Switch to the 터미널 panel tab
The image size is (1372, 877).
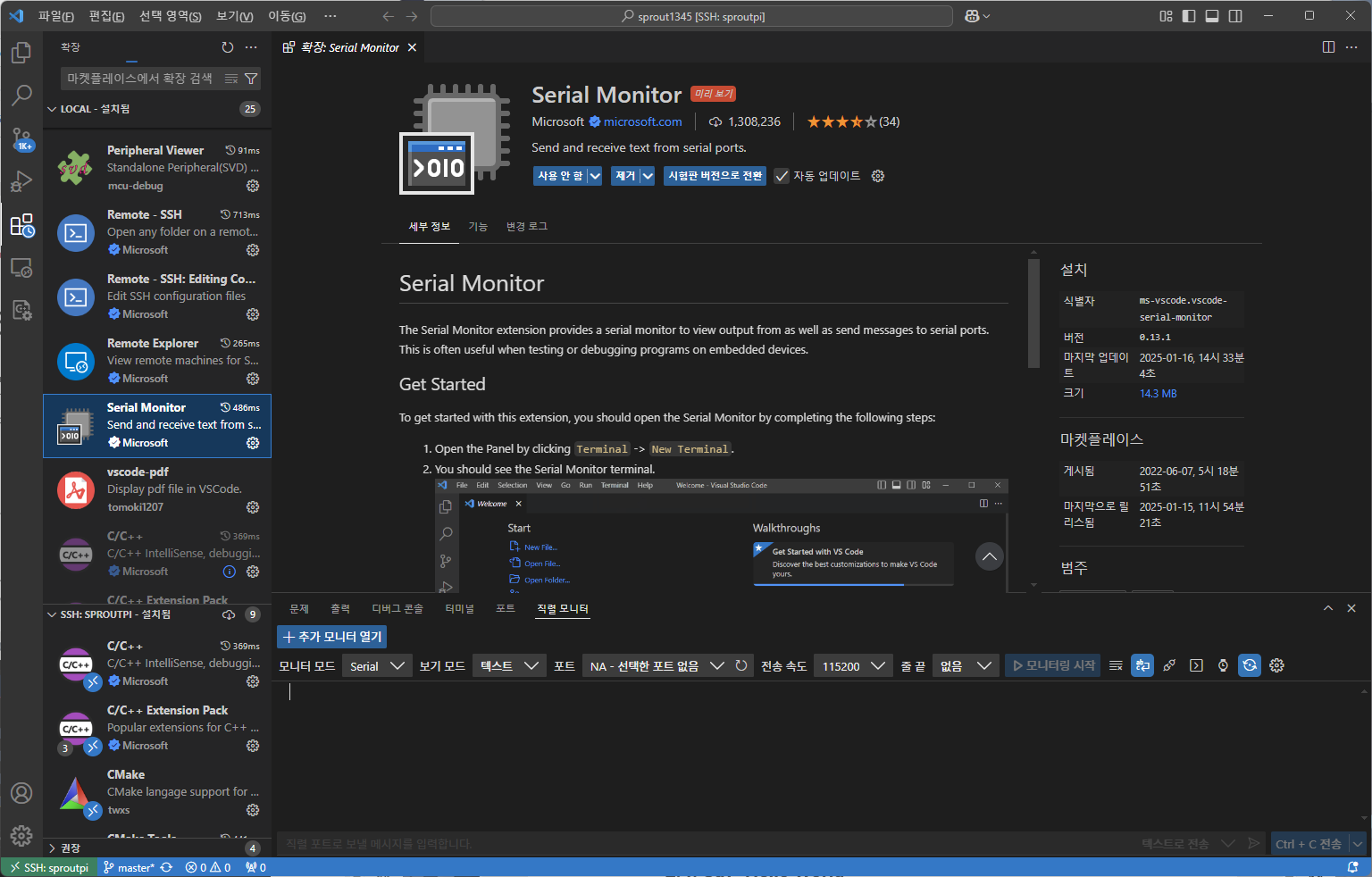(460, 608)
